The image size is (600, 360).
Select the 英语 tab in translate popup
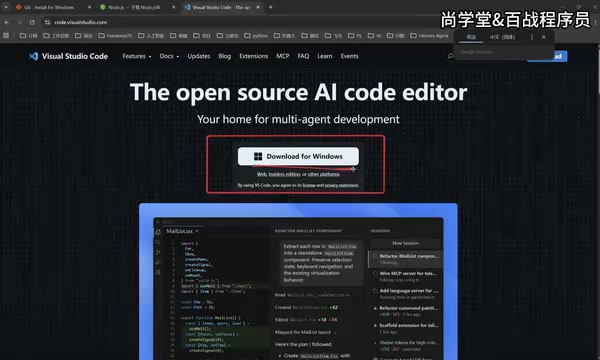pos(471,37)
